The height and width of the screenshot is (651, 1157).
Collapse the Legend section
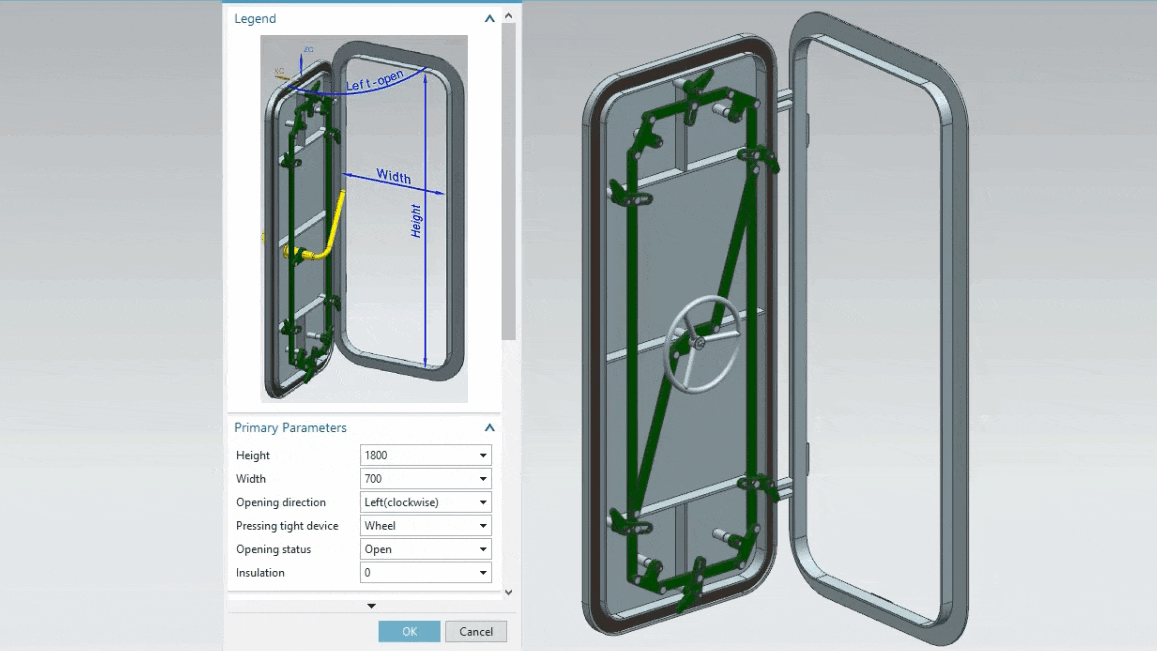[x=489, y=18]
